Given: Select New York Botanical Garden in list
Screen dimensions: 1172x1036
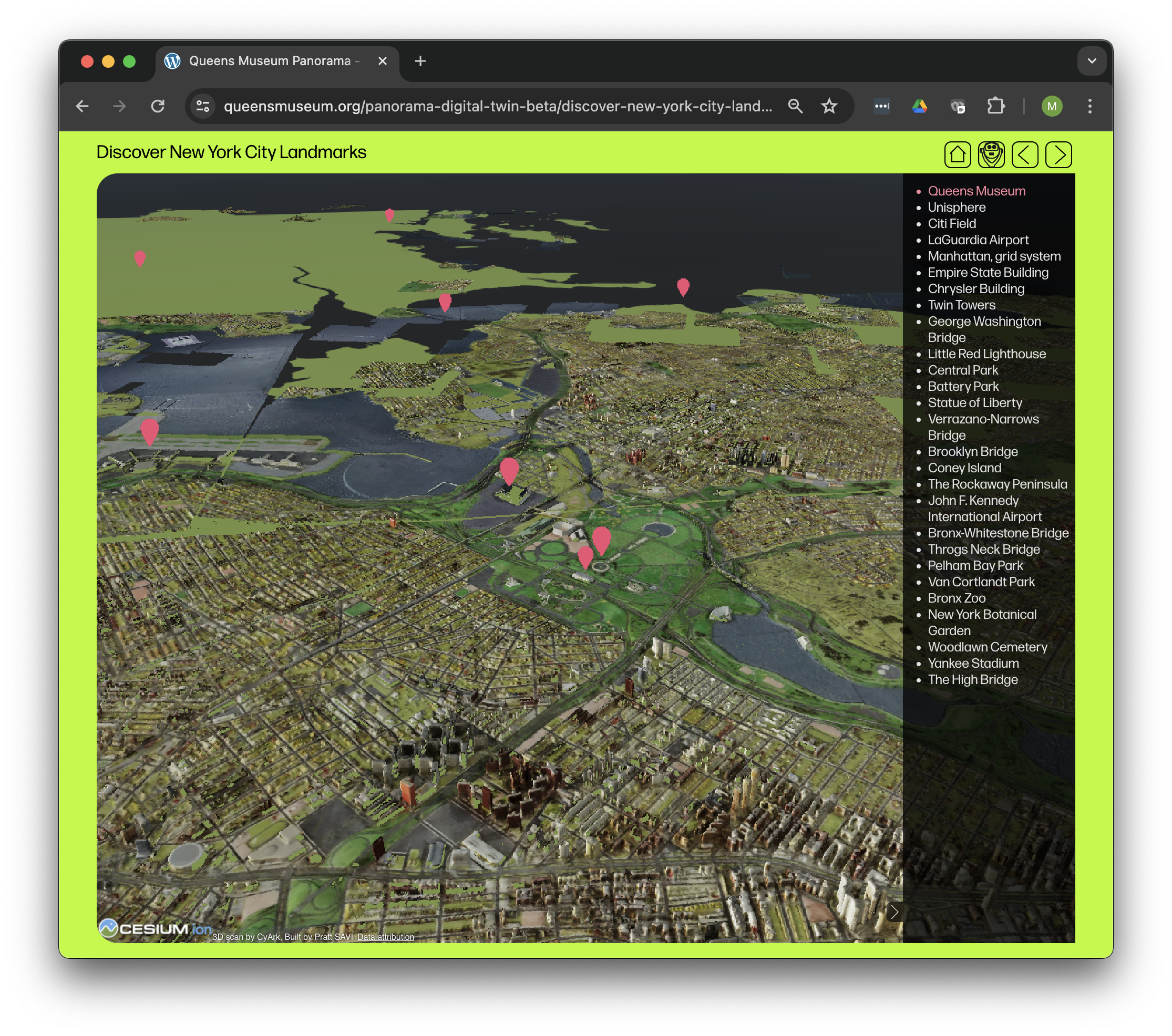Looking at the screenshot, I should (982, 623).
